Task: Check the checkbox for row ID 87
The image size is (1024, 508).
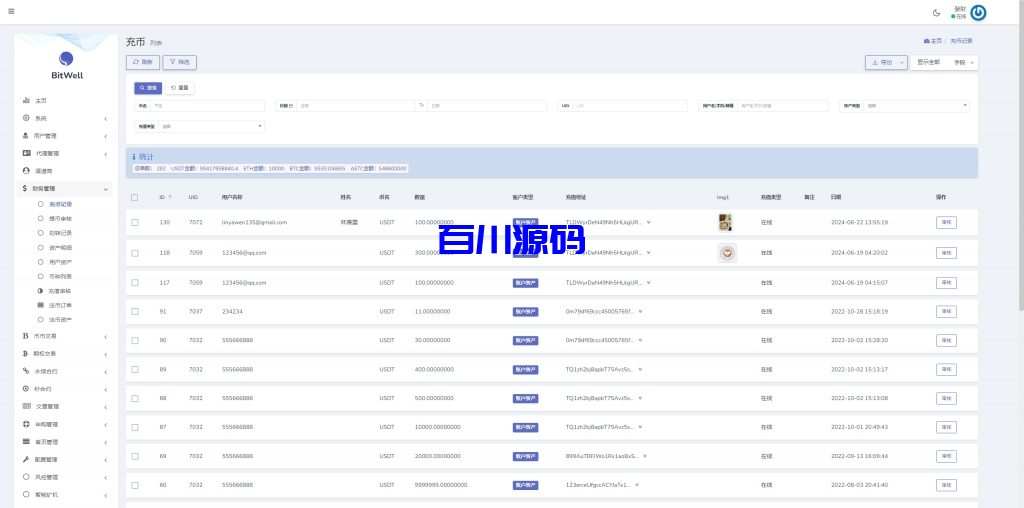Action: tap(135, 427)
